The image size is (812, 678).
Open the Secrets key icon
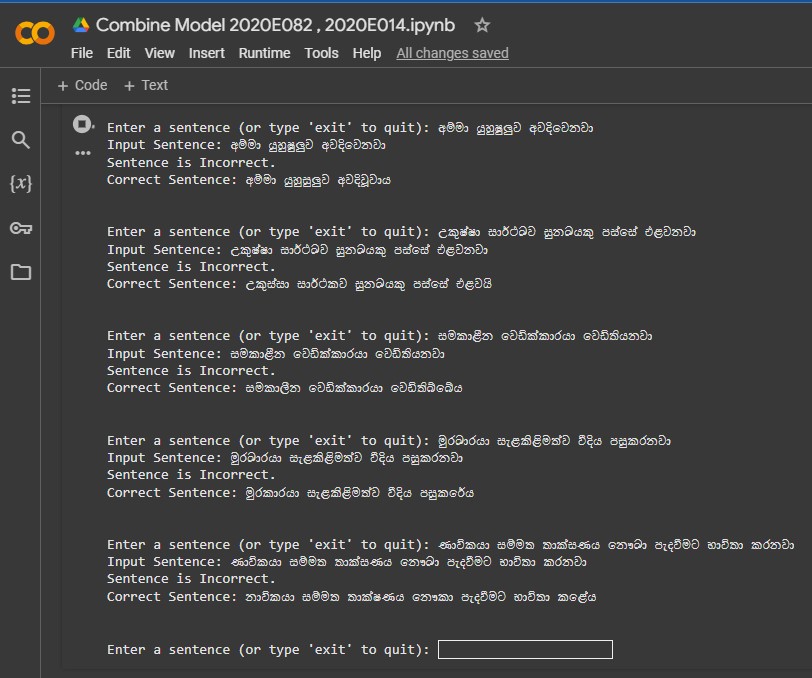pyautogui.click(x=20, y=228)
